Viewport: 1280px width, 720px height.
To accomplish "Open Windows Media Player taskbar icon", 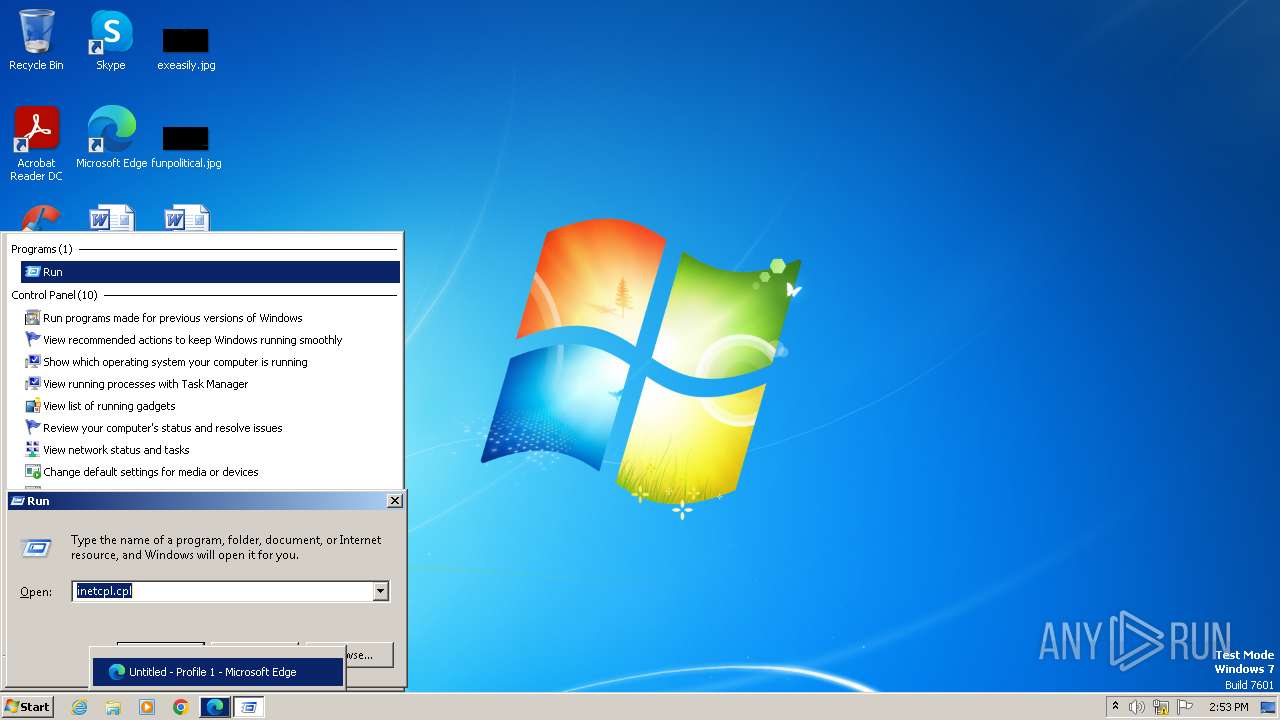I will click(147, 707).
